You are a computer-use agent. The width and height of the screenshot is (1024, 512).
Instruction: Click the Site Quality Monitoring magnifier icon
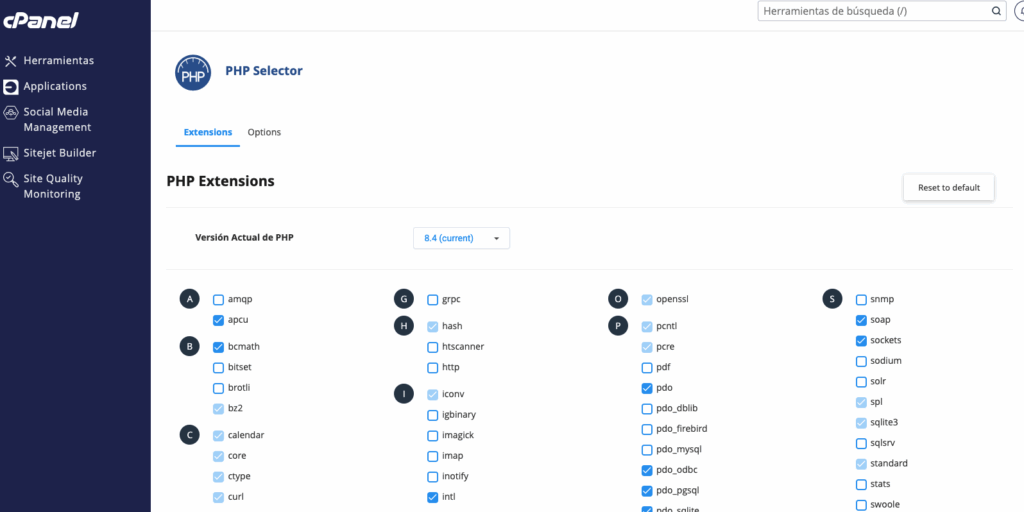click(10, 179)
